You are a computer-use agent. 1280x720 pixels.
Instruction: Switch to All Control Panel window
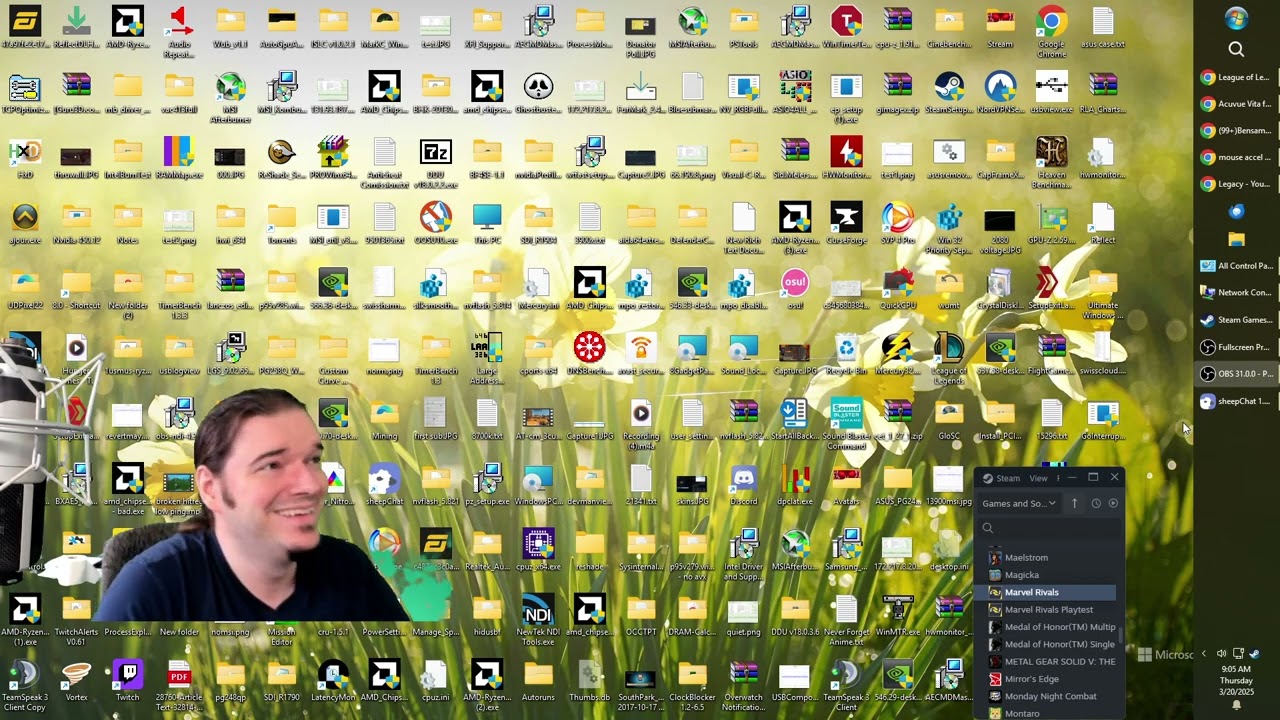[1236, 266]
